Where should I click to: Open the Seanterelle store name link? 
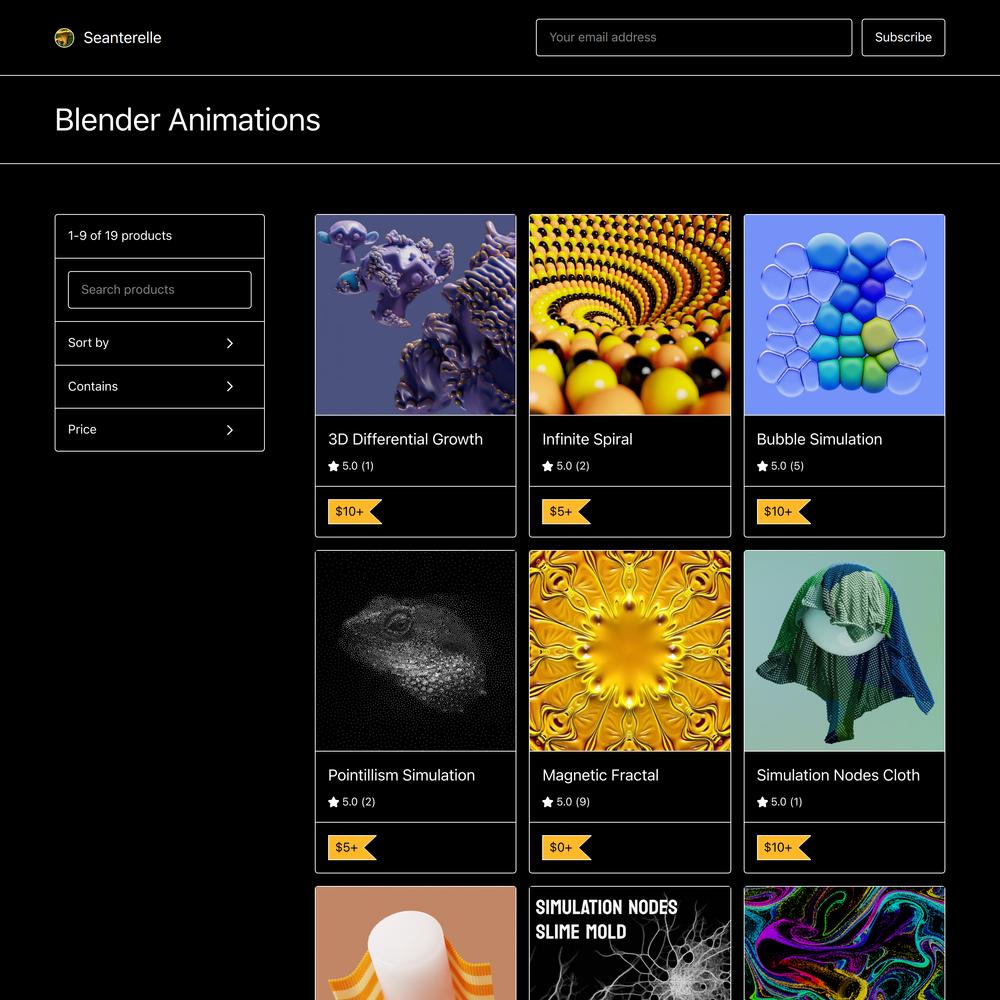tap(122, 38)
